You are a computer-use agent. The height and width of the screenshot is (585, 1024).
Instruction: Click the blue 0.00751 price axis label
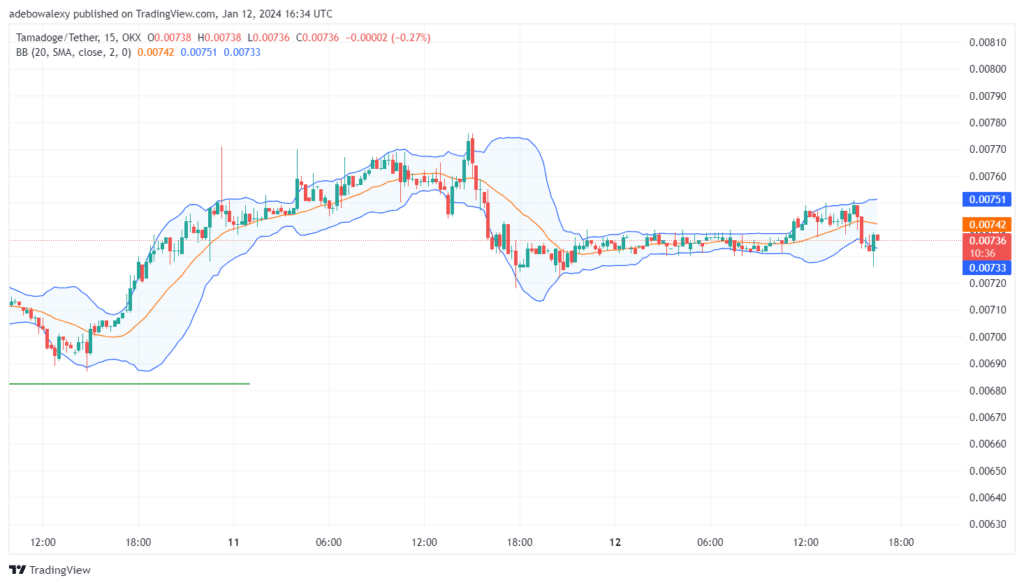[x=987, y=199]
